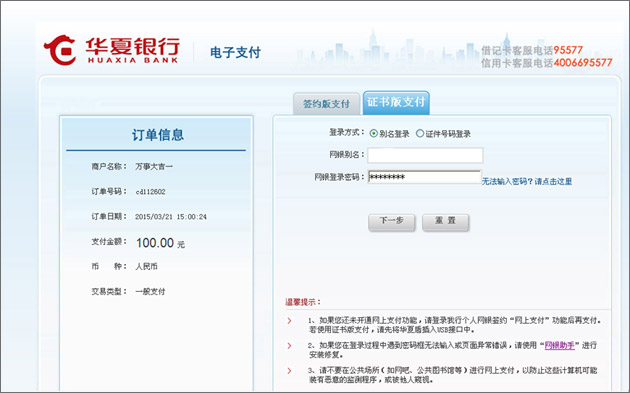Image resolution: width=630 pixels, height=393 pixels.
Task: Select 证件号码登录 radio button
Action: 420,133
